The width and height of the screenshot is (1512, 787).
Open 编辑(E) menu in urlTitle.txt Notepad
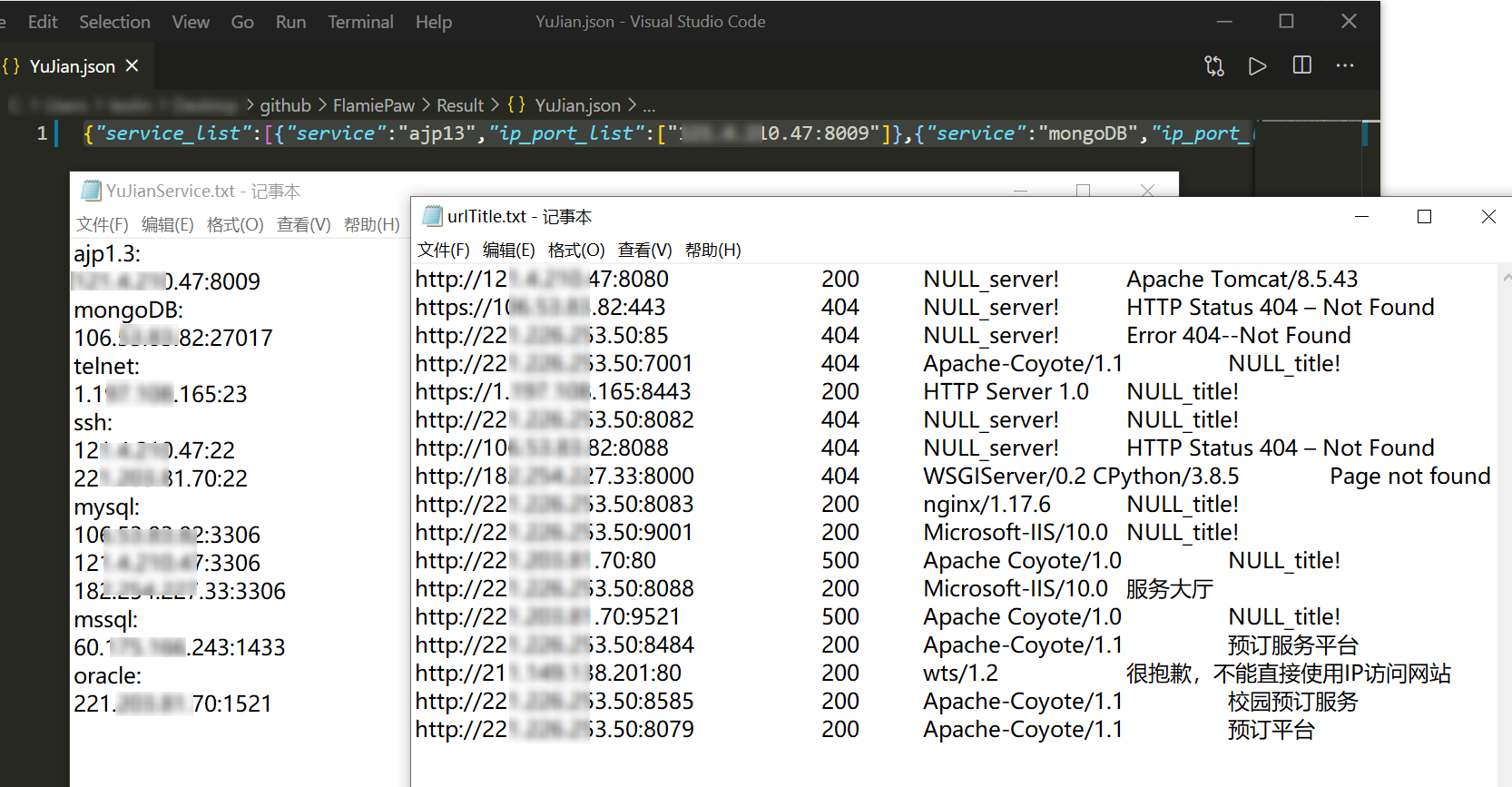coord(508,250)
